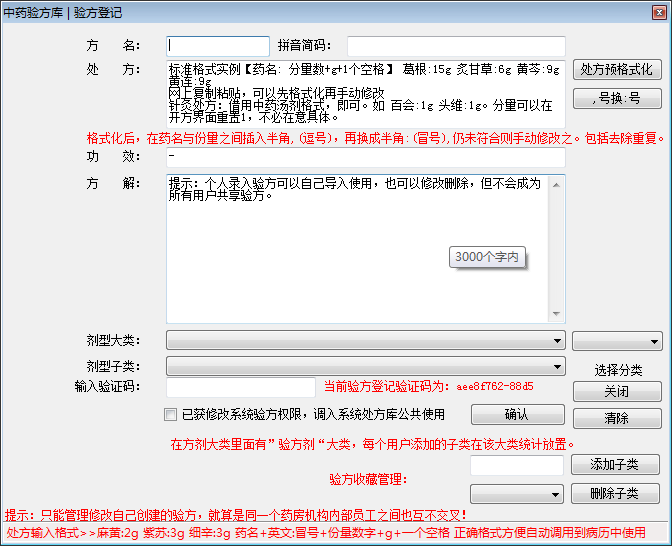
Task: Click the 方名 name input field
Action: pos(218,46)
